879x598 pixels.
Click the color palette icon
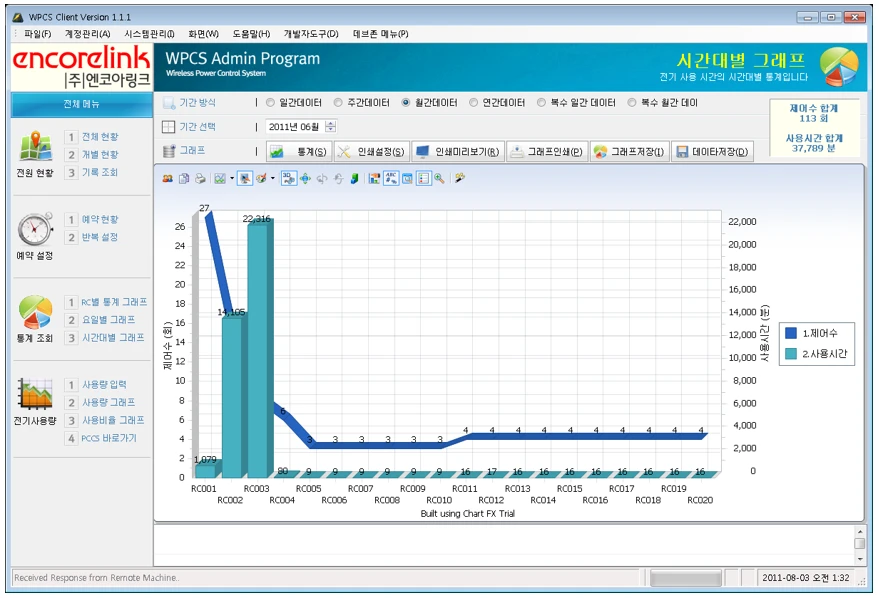coord(261,179)
